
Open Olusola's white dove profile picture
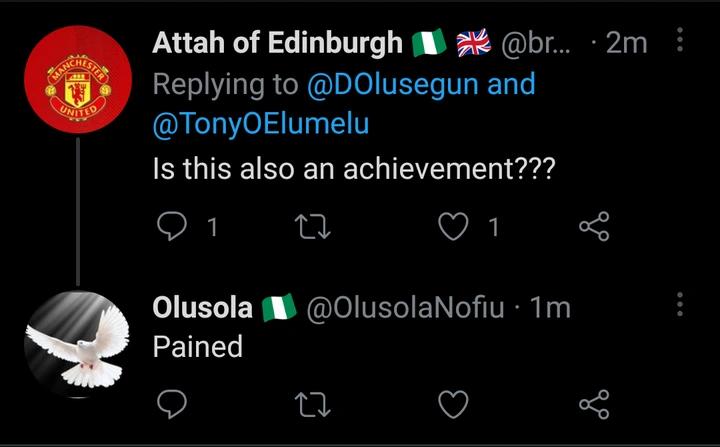77,341
